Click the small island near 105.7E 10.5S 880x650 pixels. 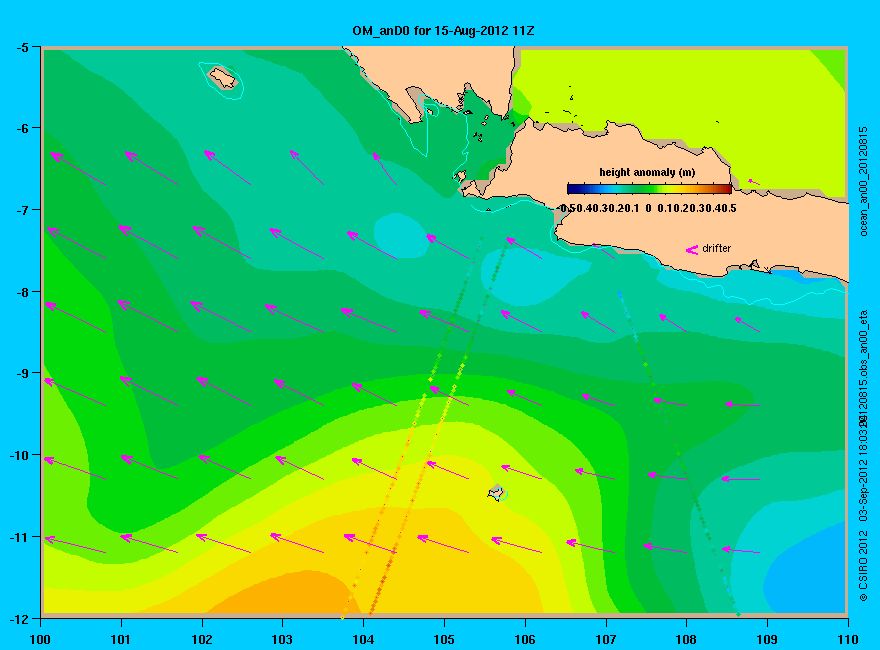(496, 493)
